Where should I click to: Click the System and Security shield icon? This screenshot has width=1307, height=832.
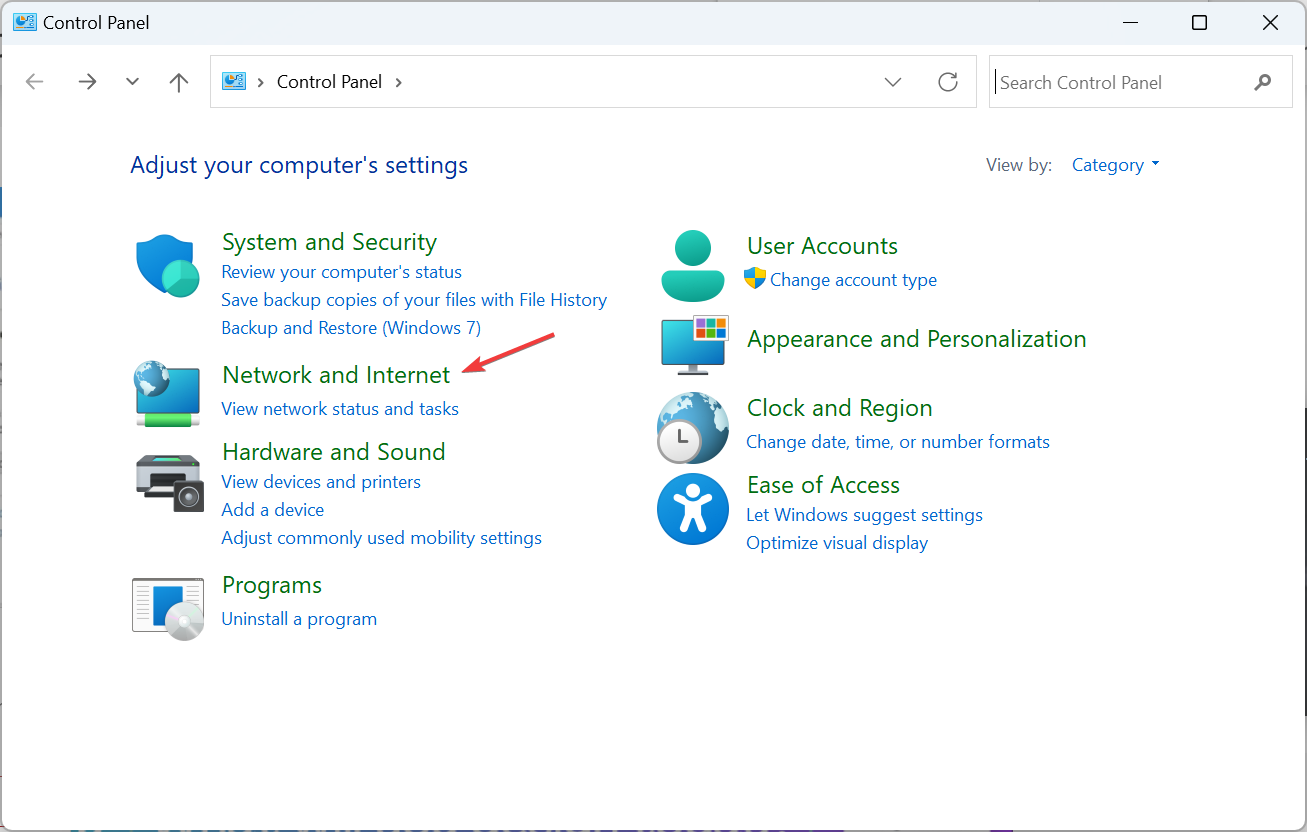click(x=167, y=265)
